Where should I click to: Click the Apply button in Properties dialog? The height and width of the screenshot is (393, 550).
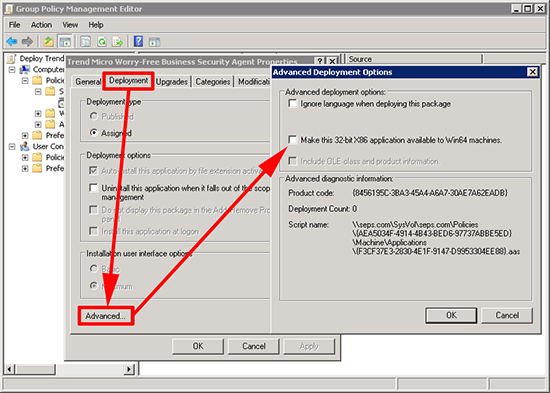(309, 346)
